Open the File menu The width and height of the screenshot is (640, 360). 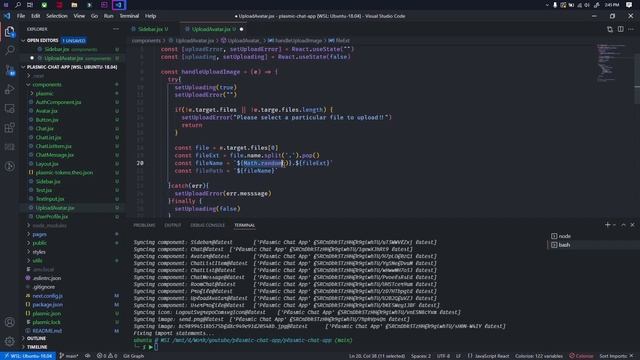pos(21,16)
